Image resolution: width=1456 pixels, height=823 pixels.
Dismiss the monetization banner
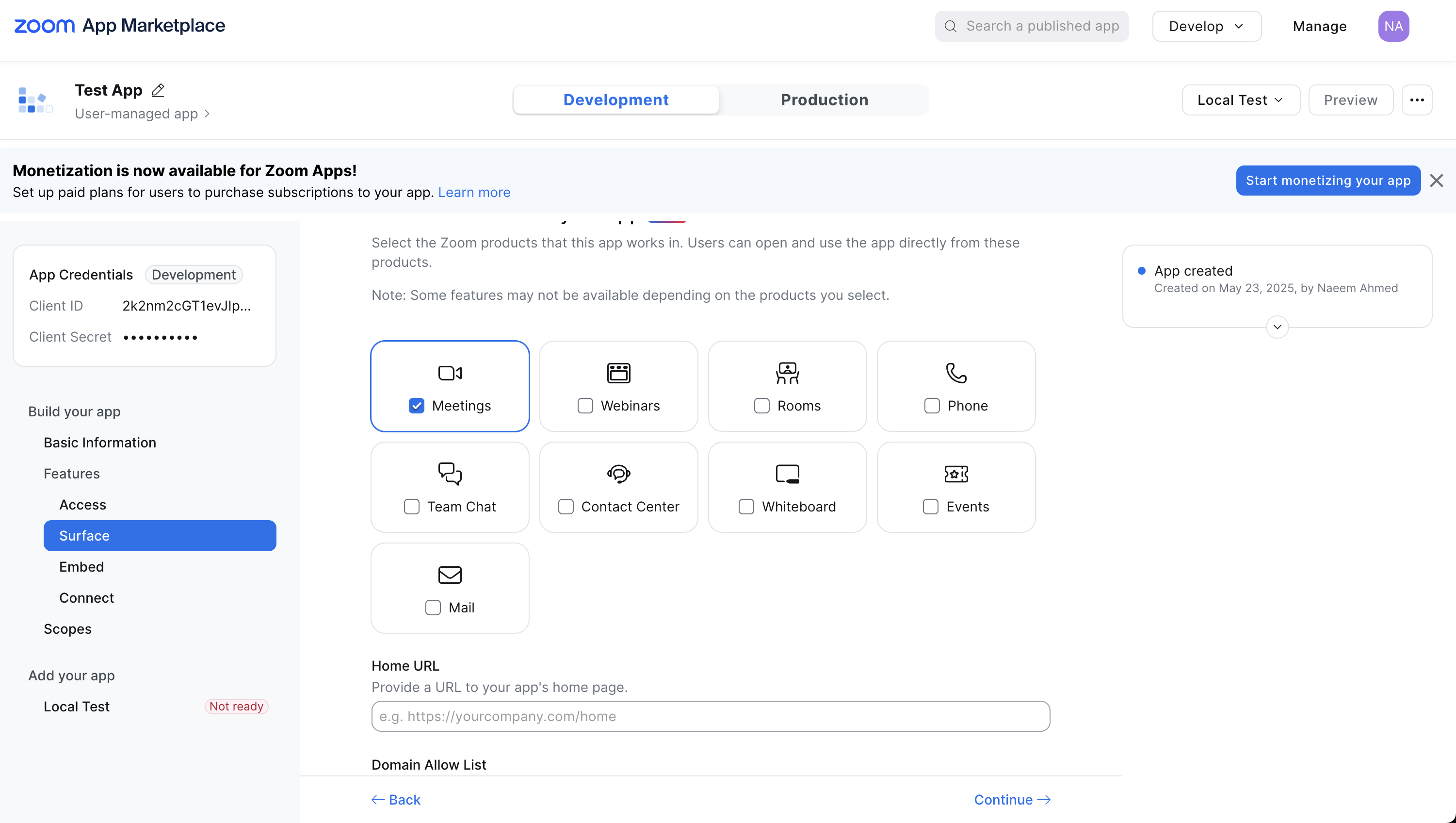coord(1436,181)
